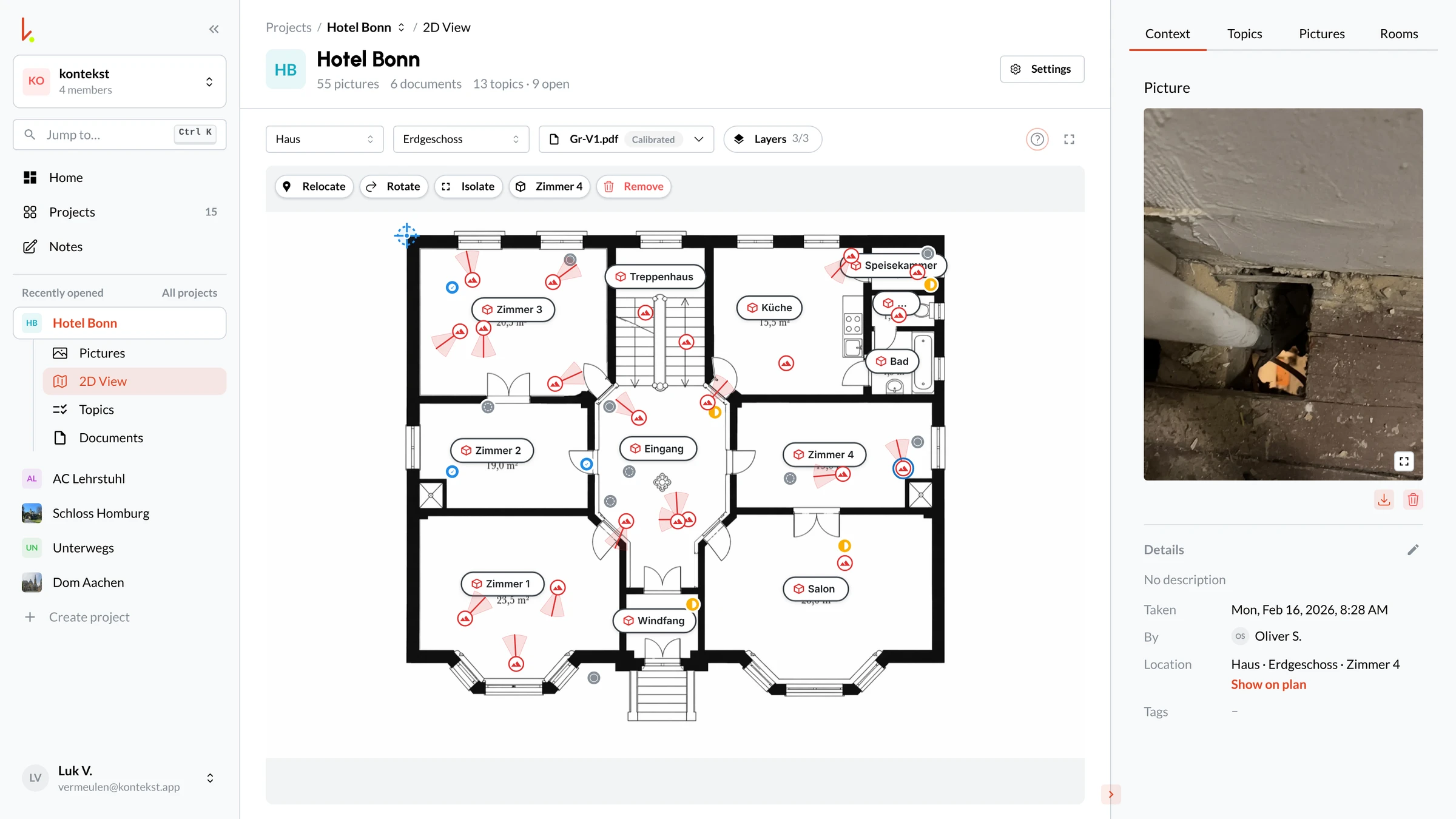Click the blue check marker in Zimmer 2
1456x819 pixels.
[x=452, y=471]
